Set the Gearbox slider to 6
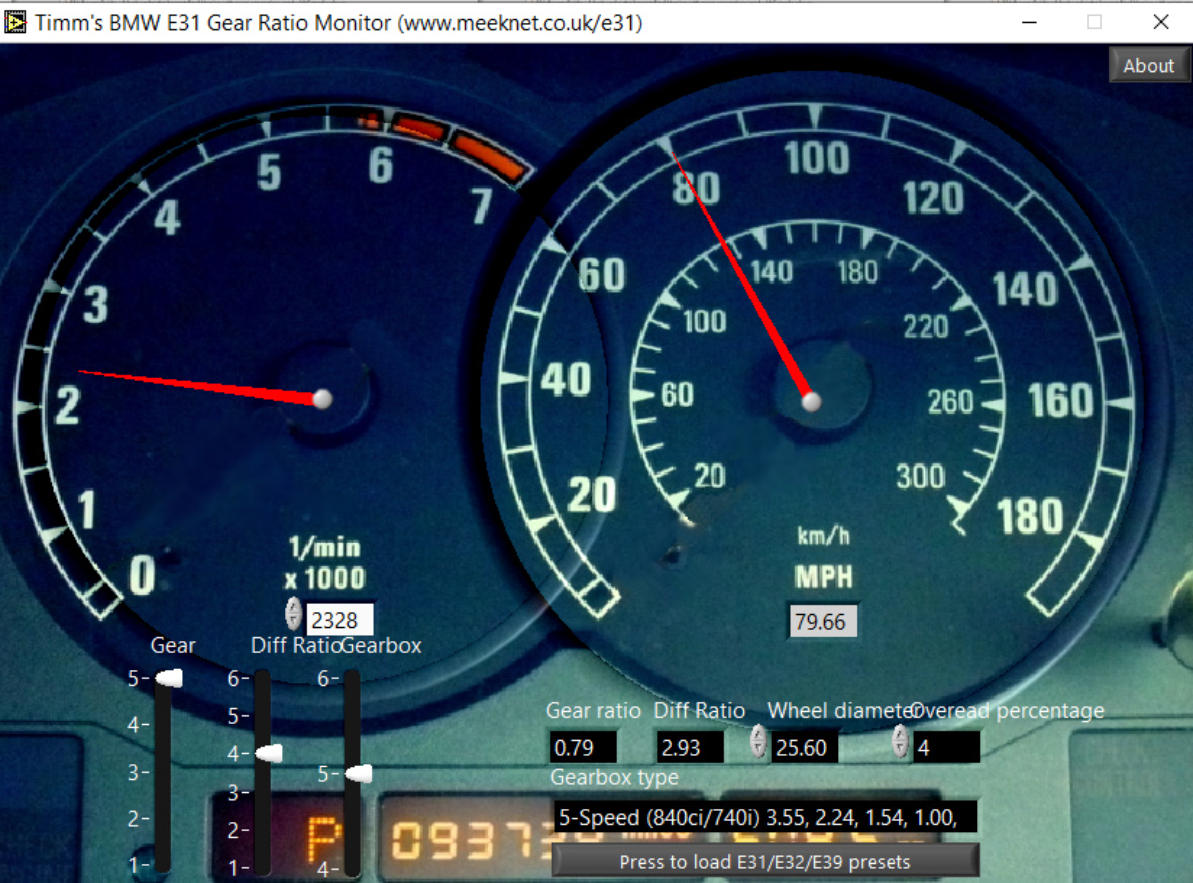The height and width of the screenshot is (883, 1193). [x=352, y=678]
